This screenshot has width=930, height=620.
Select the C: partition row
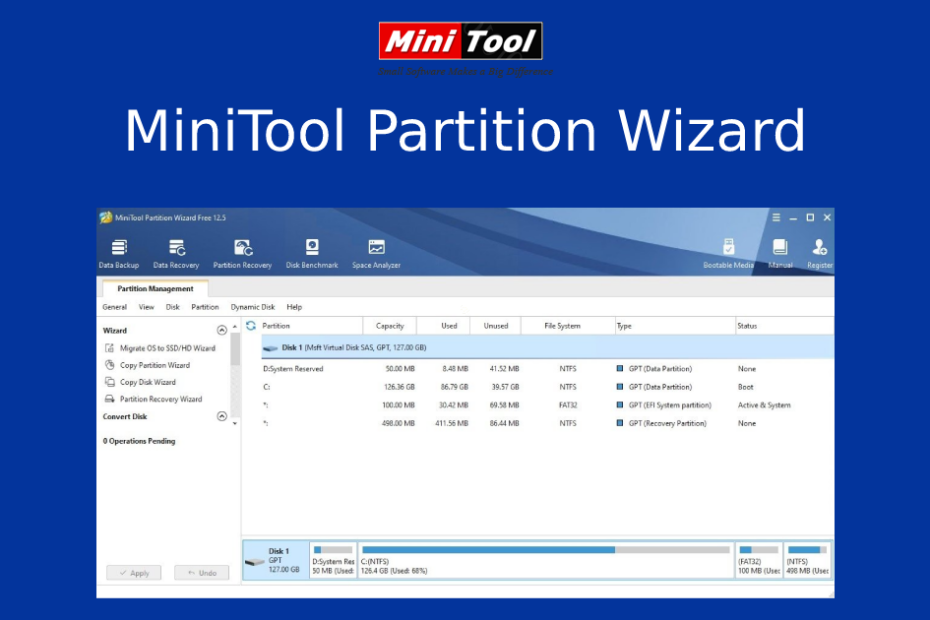pyautogui.click(x=547, y=387)
